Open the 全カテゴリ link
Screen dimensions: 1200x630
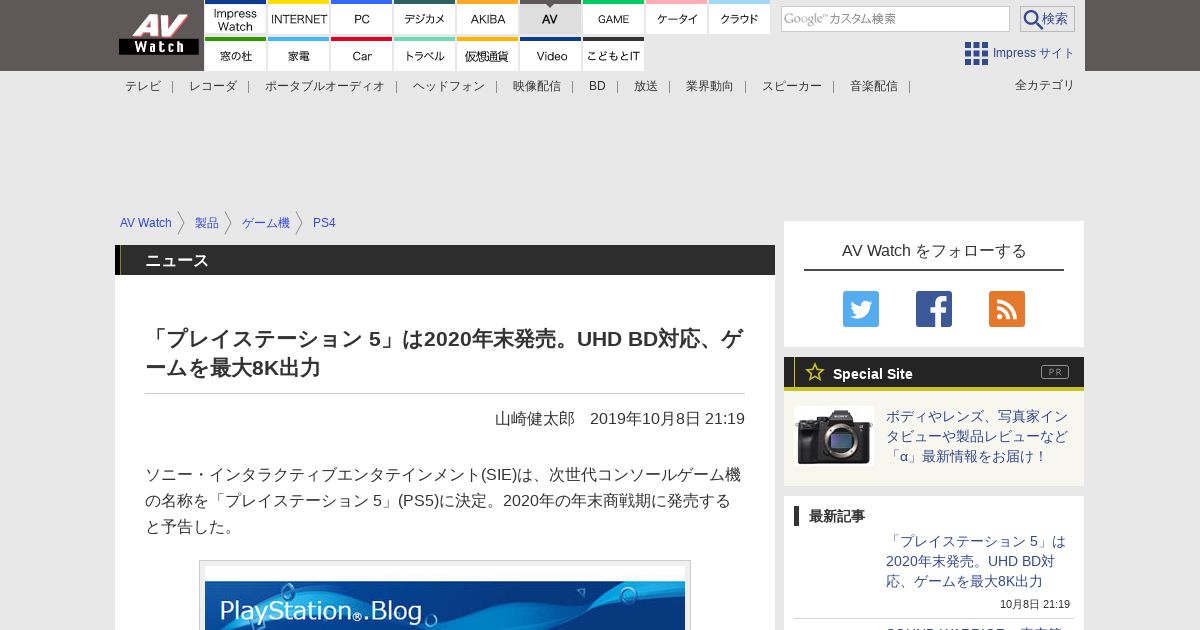pyautogui.click(x=1045, y=85)
